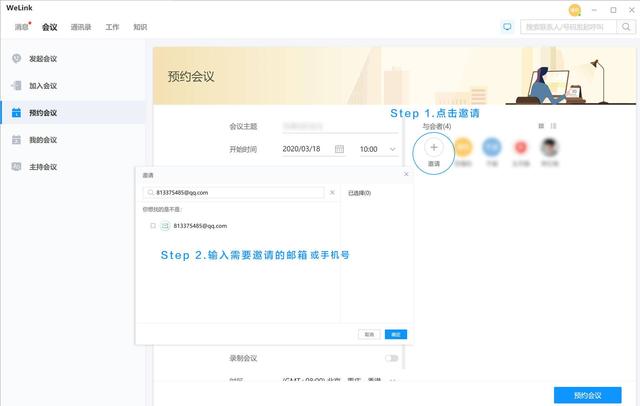Click the 813375485@qq.com result text

pyautogui.click(x=200, y=226)
